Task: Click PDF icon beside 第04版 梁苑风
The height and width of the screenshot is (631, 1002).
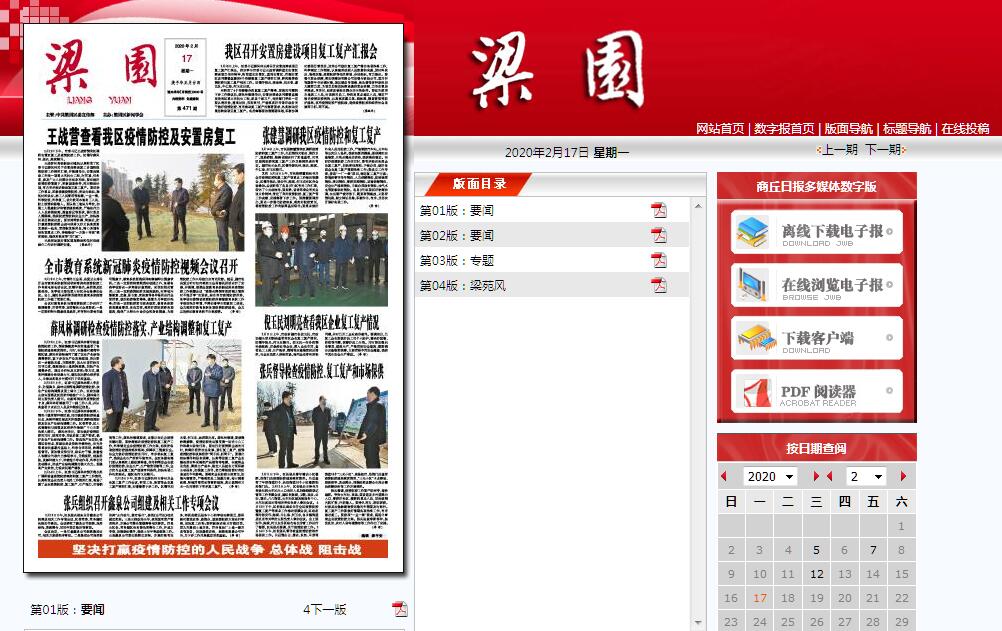Action: pos(659,285)
